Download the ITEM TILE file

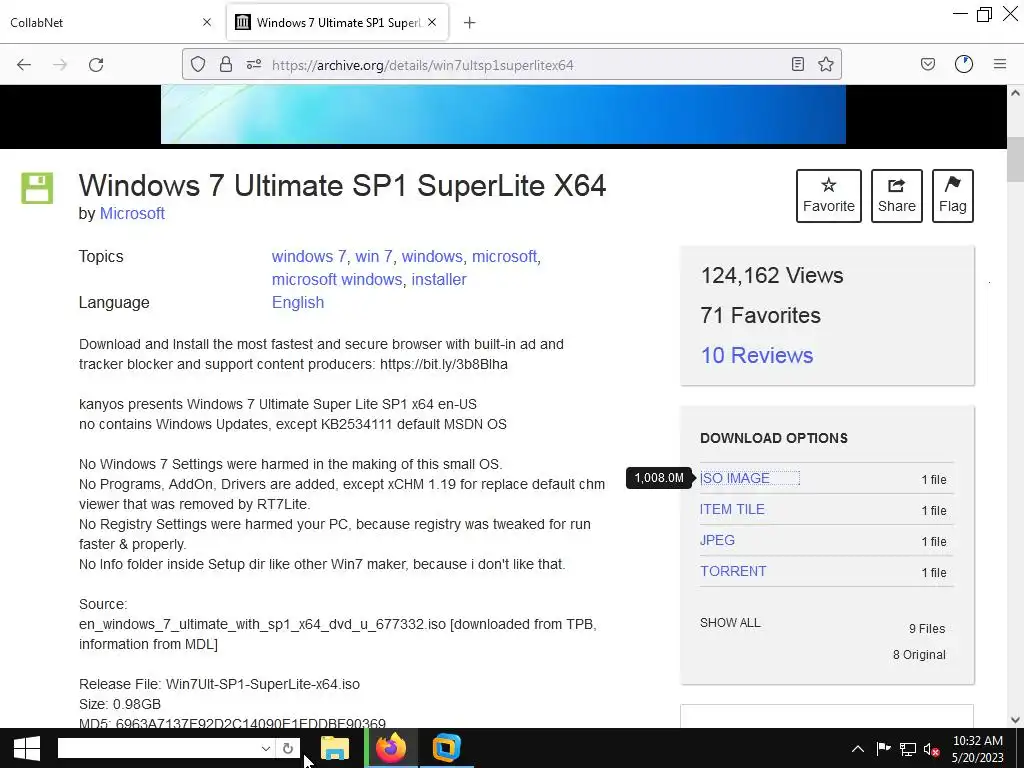tap(732, 509)
